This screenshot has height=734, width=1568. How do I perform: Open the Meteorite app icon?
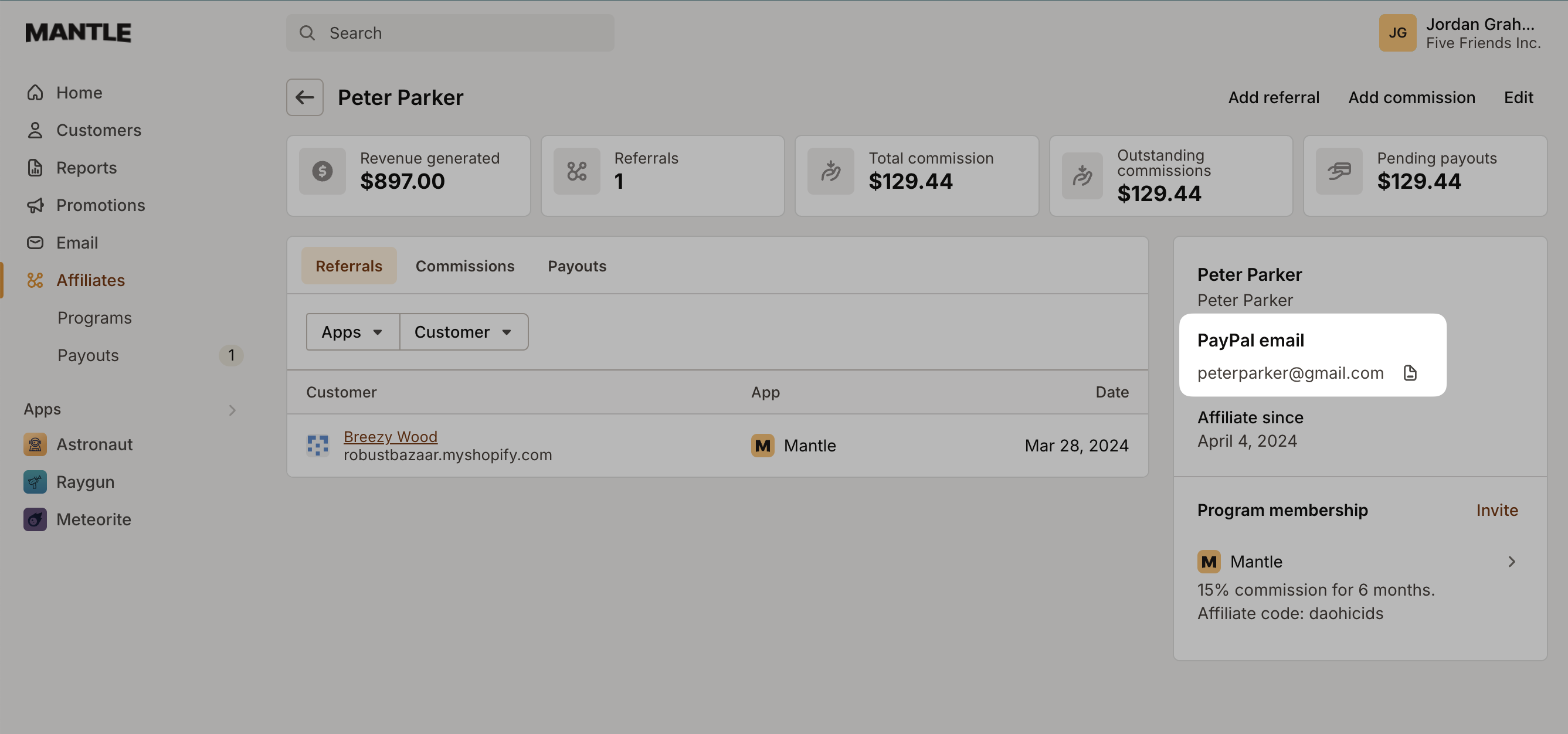tap(35, 519)
